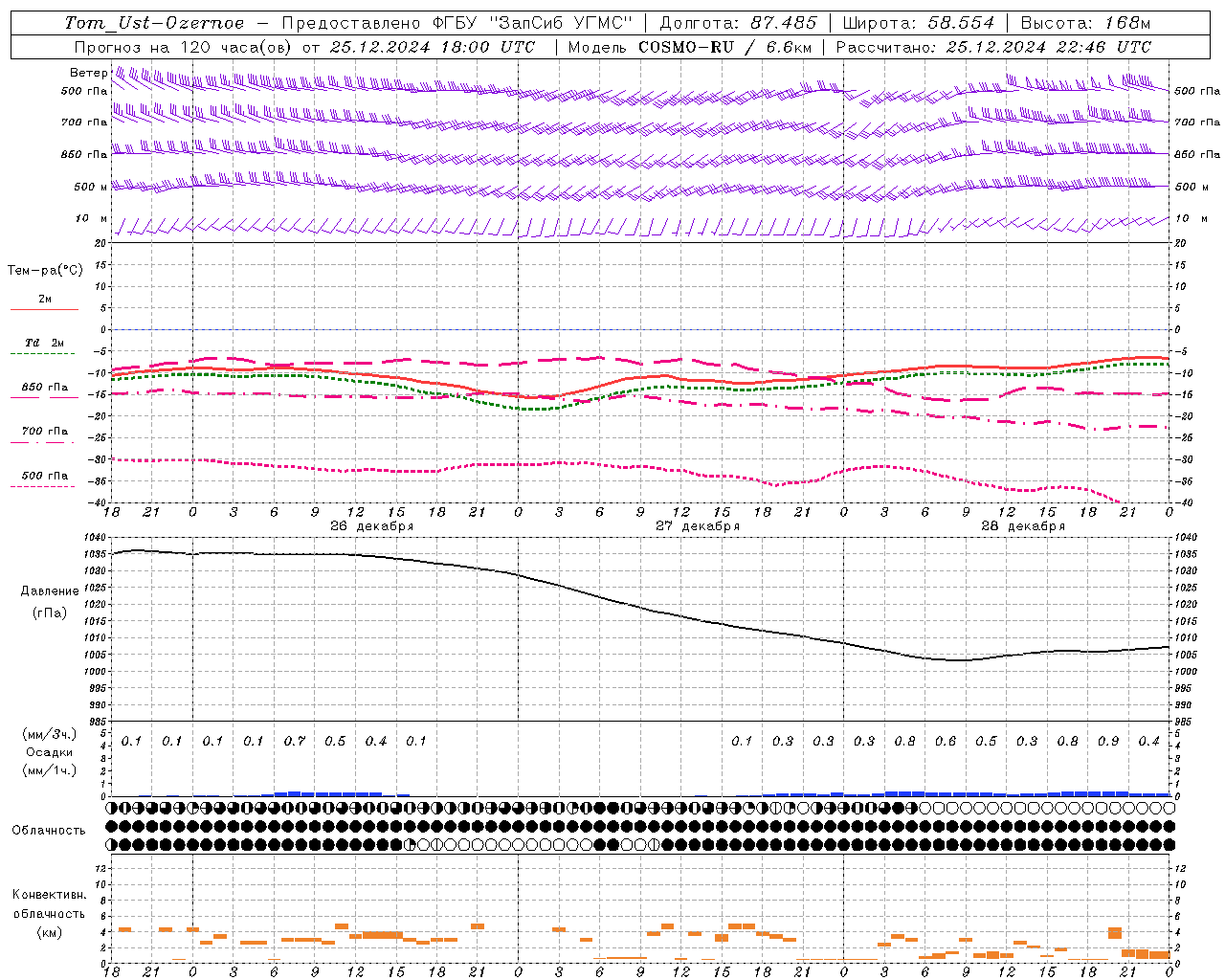Viewport: 1225px width, 980px height.
Task: Click the '850 гПа' temperature legend entry
Action: [45, 388]
